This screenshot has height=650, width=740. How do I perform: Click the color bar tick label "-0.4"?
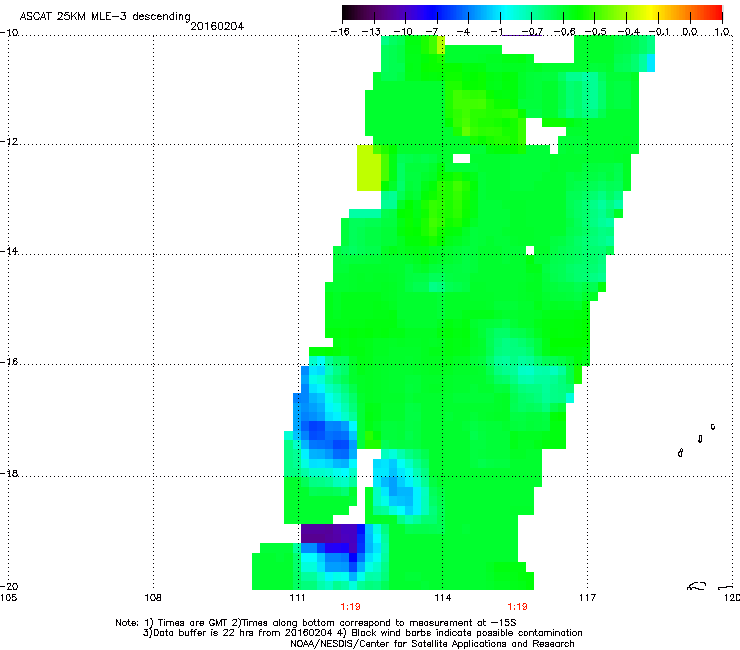pos(628,32)
